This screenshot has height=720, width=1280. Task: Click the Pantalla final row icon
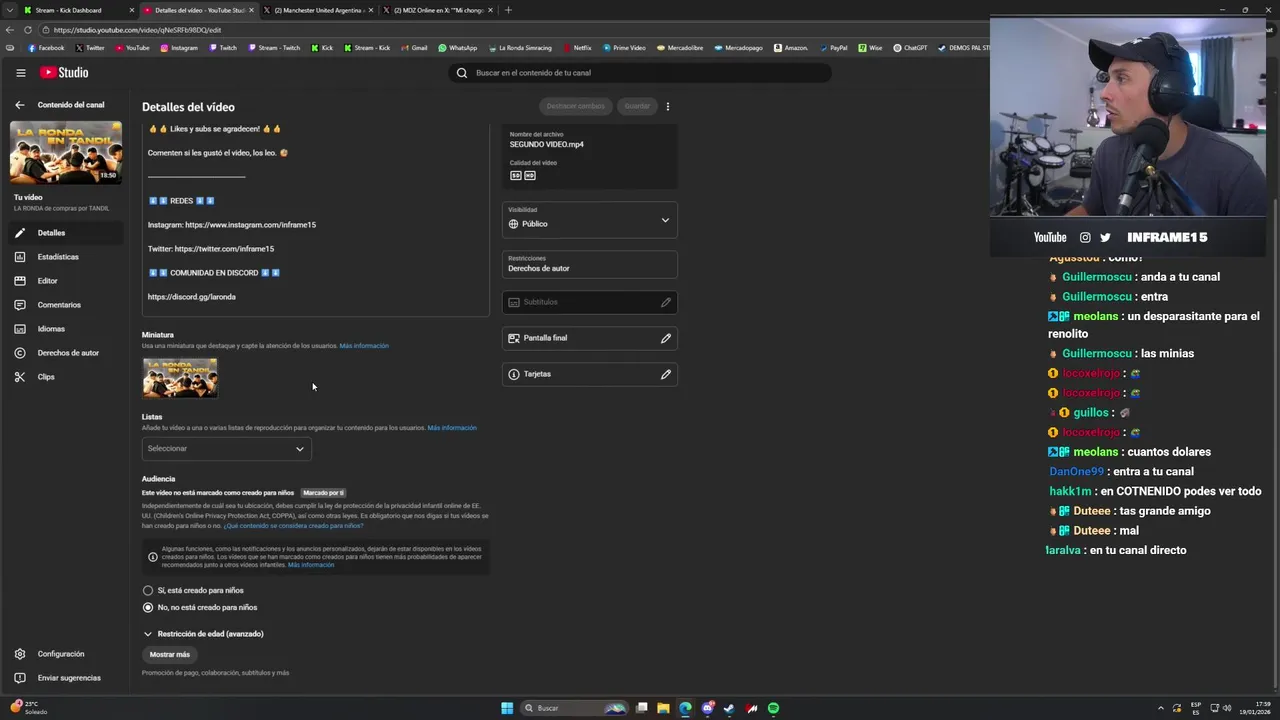pos(514,338)
